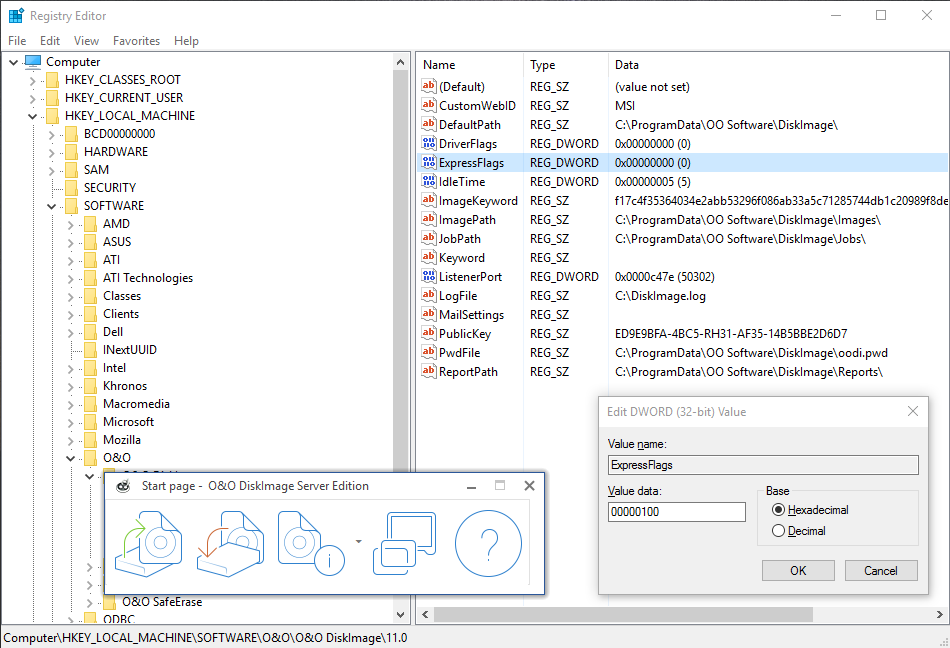This screenshot has width=950, height=648.
Task: Maximize the O&O DiskImage window
Action: (500, 485)
